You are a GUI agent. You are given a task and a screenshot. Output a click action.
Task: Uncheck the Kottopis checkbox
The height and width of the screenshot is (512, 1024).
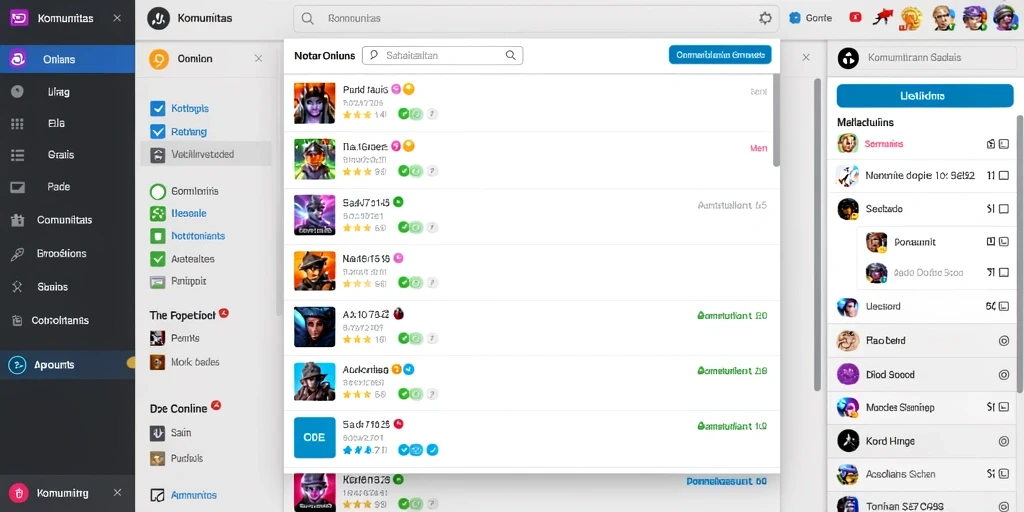coord(157,108)
